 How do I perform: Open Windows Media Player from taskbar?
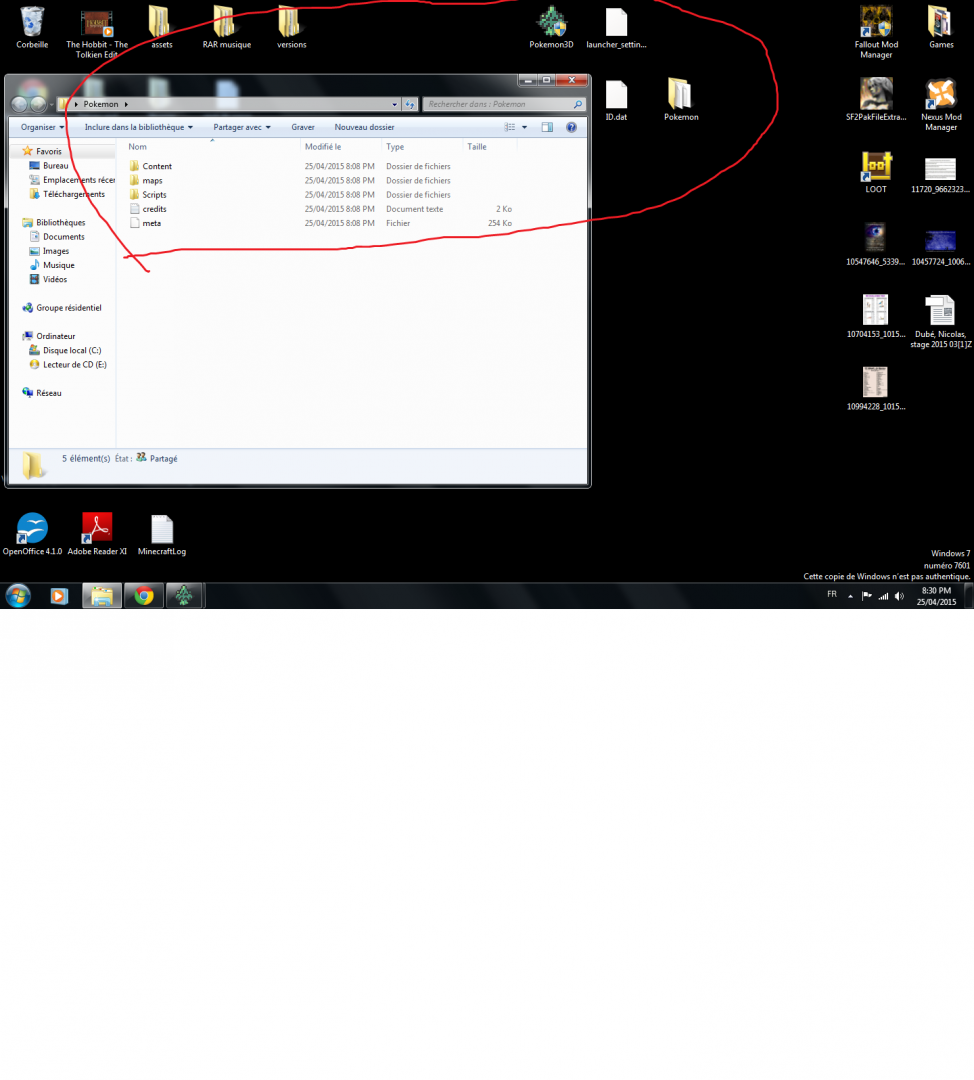[x=59, y=596]
